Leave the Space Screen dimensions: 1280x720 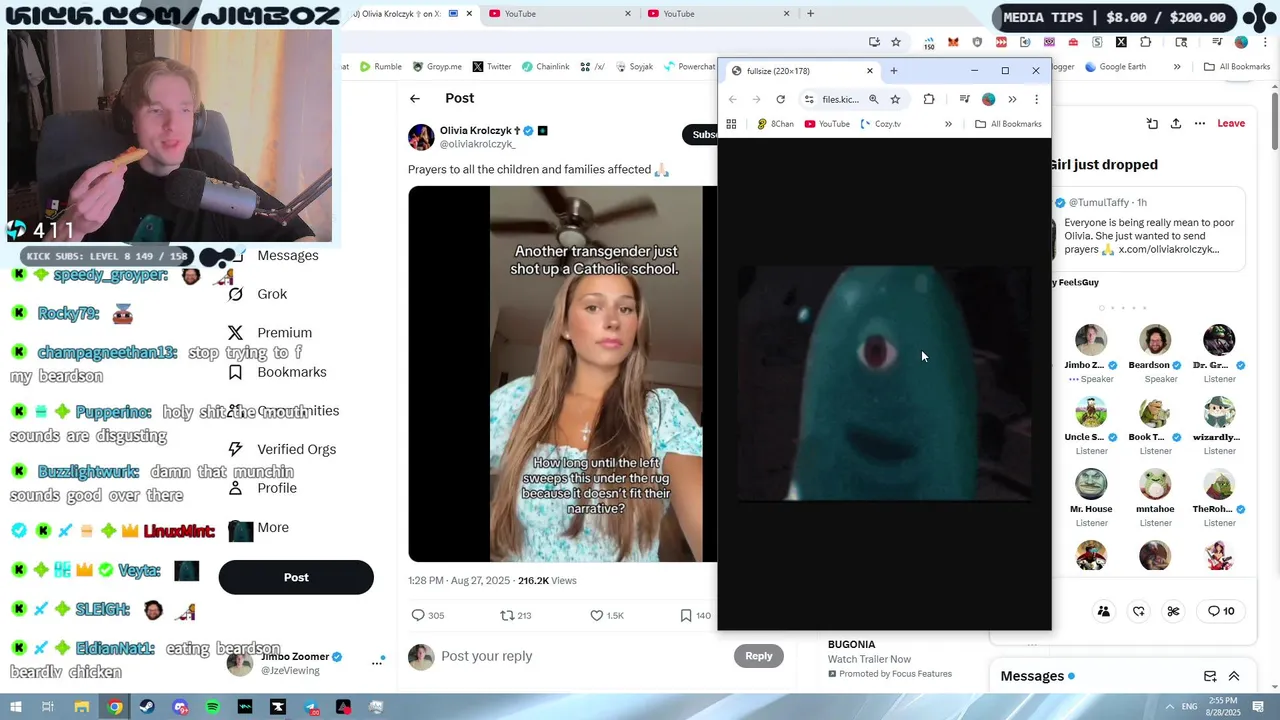point(1231,123)
